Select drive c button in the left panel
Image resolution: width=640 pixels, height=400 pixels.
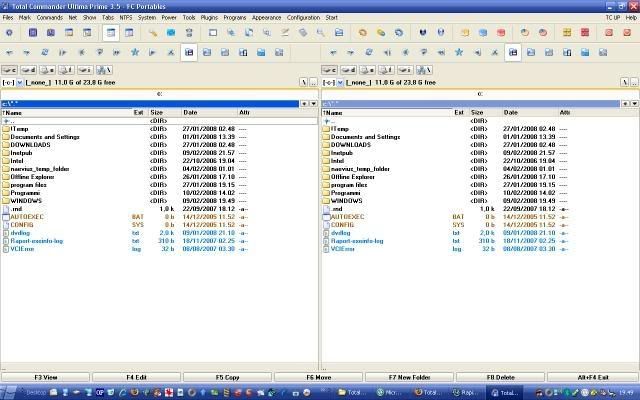click(9, 70)
